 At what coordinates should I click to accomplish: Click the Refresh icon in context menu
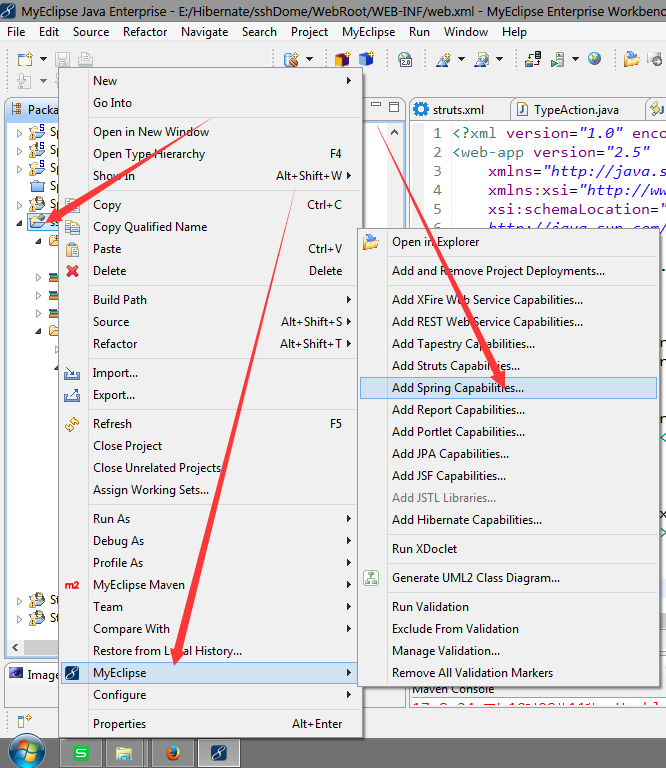point(72,424)
